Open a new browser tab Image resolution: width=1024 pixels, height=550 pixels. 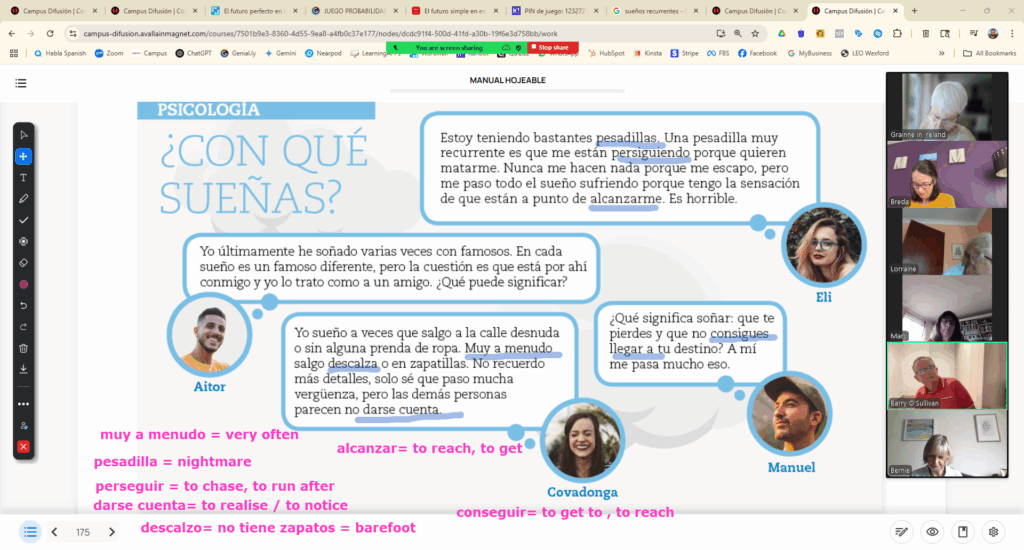[x=914, y=10]
